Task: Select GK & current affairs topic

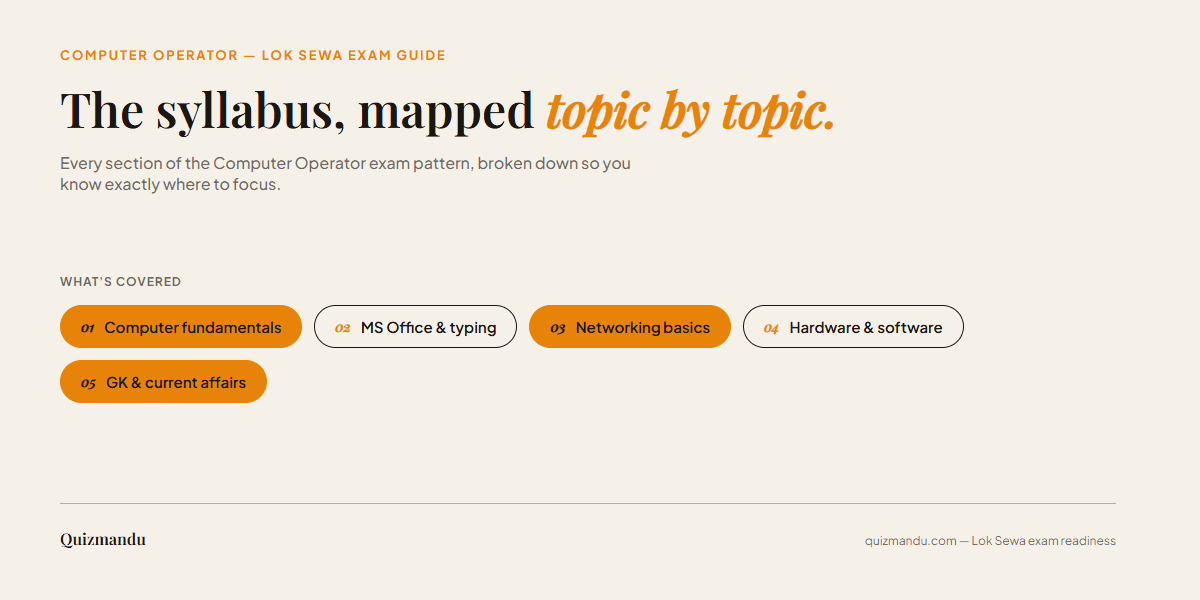Action: [163, 382]
